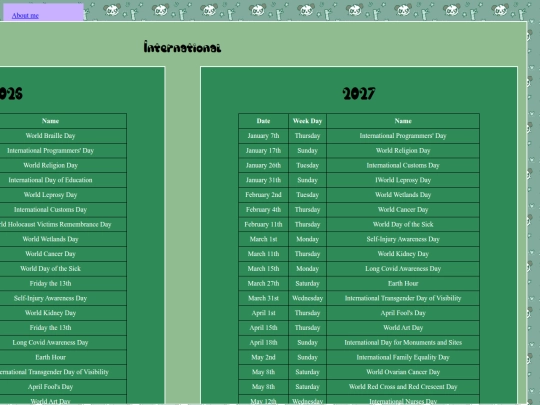Select International Day for Monuments and Sites
This screenshot has height=405, width=540.
(403, 343)
